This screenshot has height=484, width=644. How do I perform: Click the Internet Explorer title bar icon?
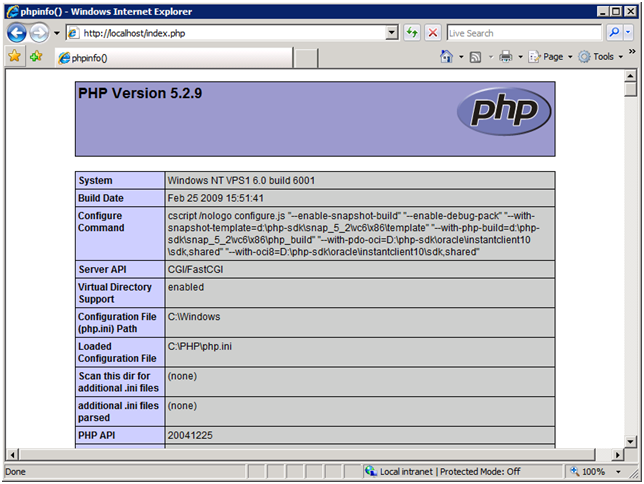[13, 12]
